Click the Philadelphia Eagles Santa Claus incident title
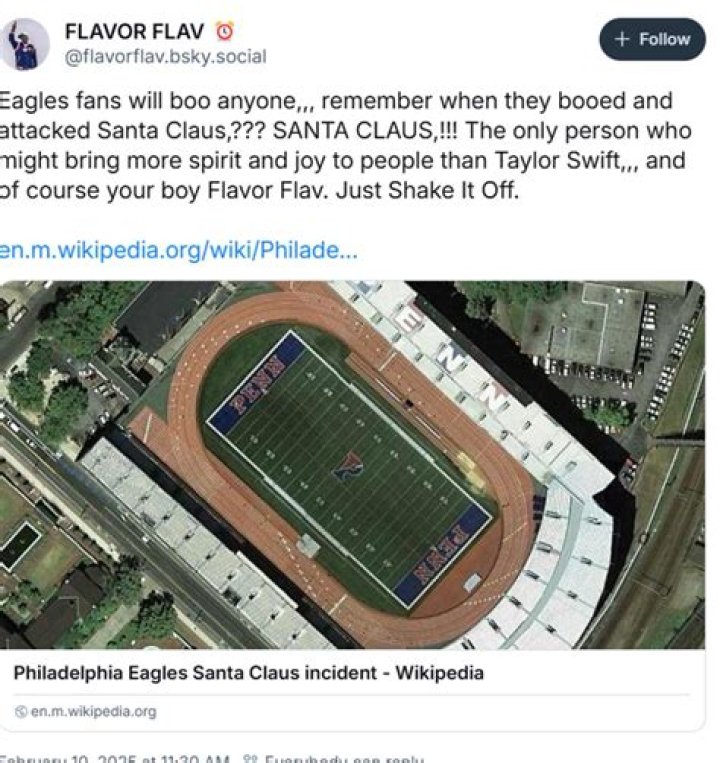 click(248, 673)
